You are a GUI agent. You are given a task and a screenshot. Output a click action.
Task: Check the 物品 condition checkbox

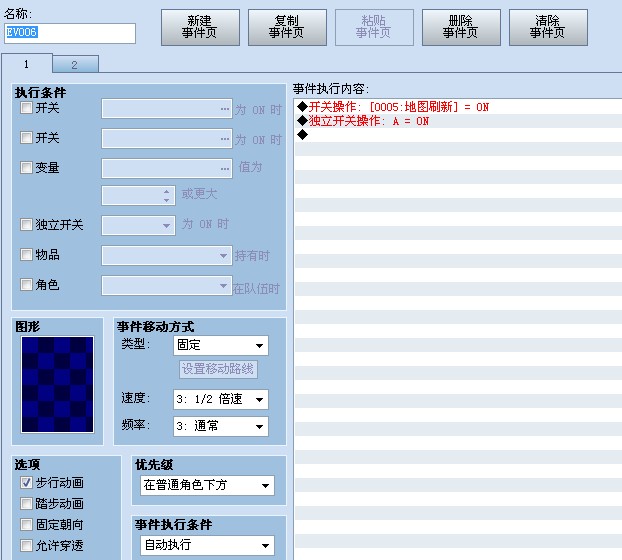click(x=26, y=254)
